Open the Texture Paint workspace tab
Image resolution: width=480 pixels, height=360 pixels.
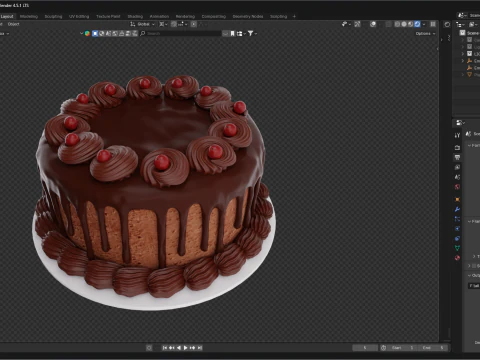(x=108, y=16)
